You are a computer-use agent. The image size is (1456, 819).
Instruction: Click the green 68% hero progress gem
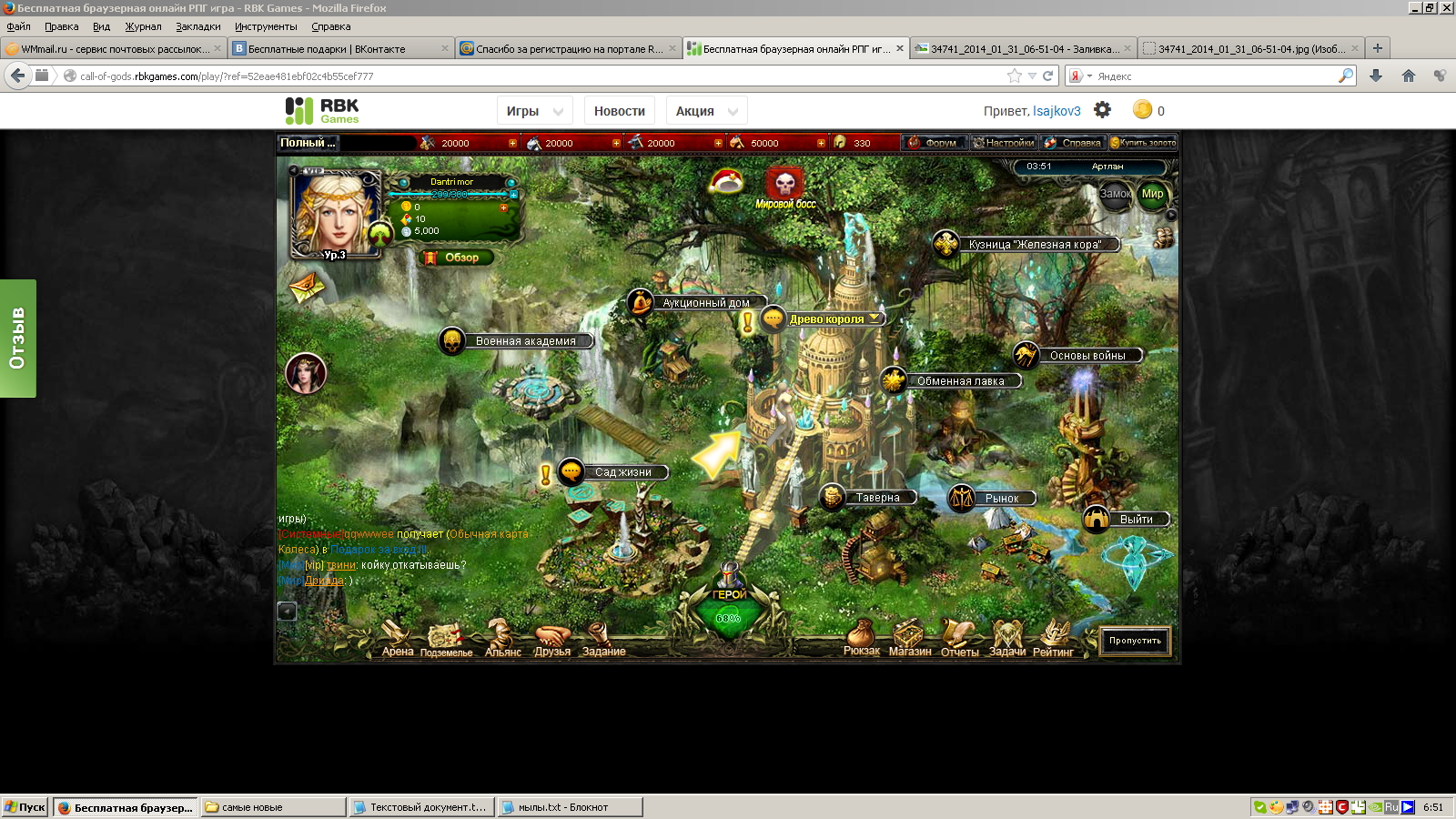[728, 618]
